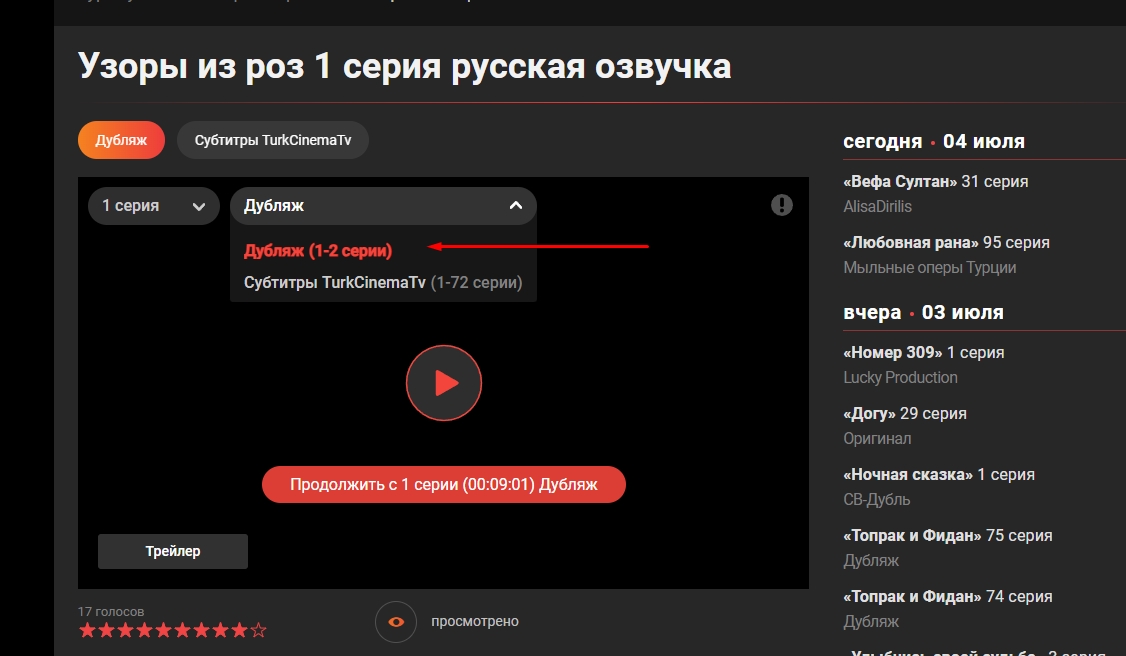Click 'AlisaDirilis' studio text
Viewport: 1126px width, 656px height.
[x=878, y=207]
